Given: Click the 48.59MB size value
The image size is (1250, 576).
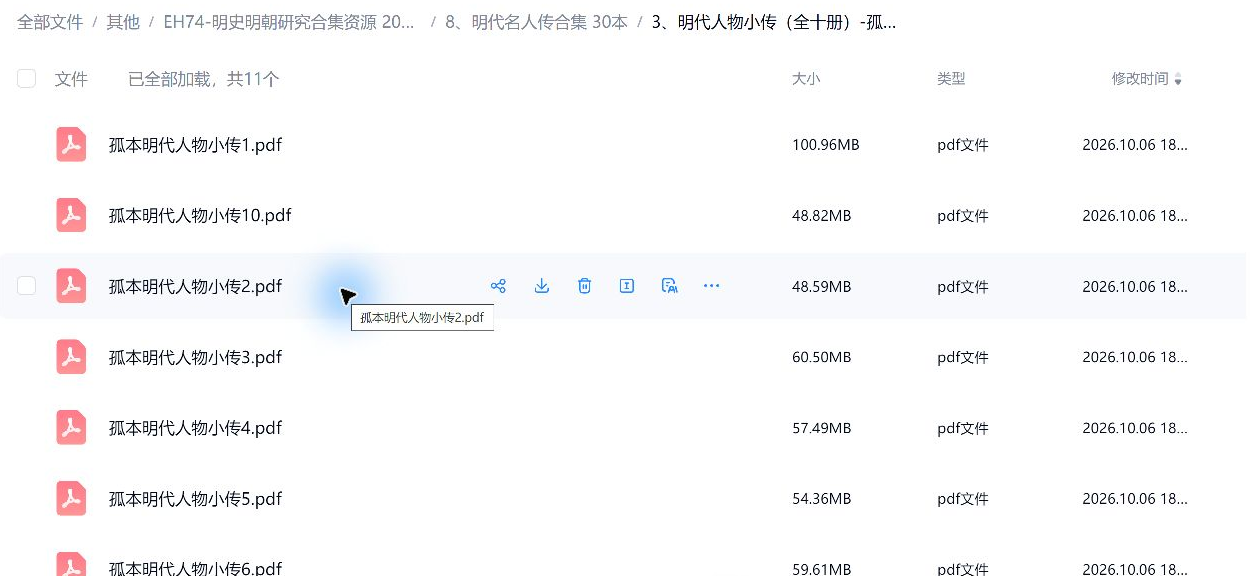Looking at the screenshot, I should [x=822, y=287].
